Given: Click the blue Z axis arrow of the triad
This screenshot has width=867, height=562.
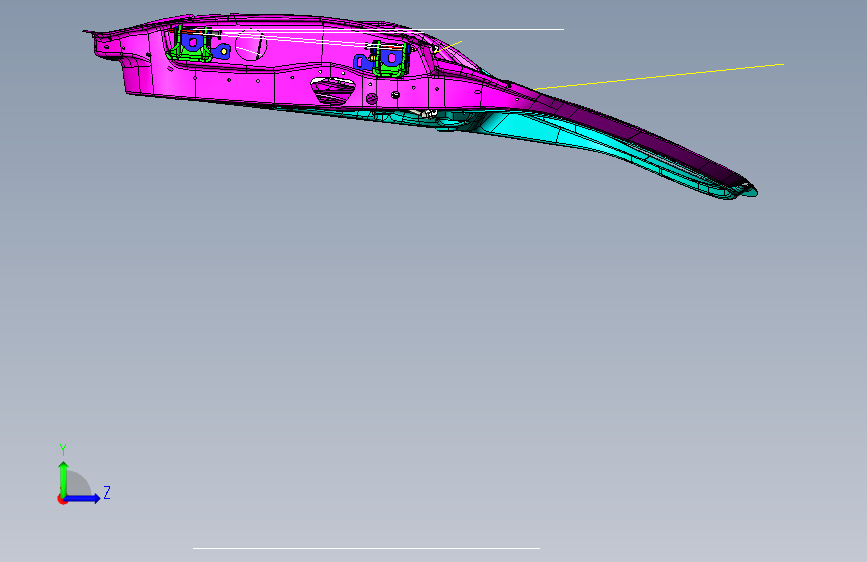Looking at the screenshot, I should (x=83, y=498).
